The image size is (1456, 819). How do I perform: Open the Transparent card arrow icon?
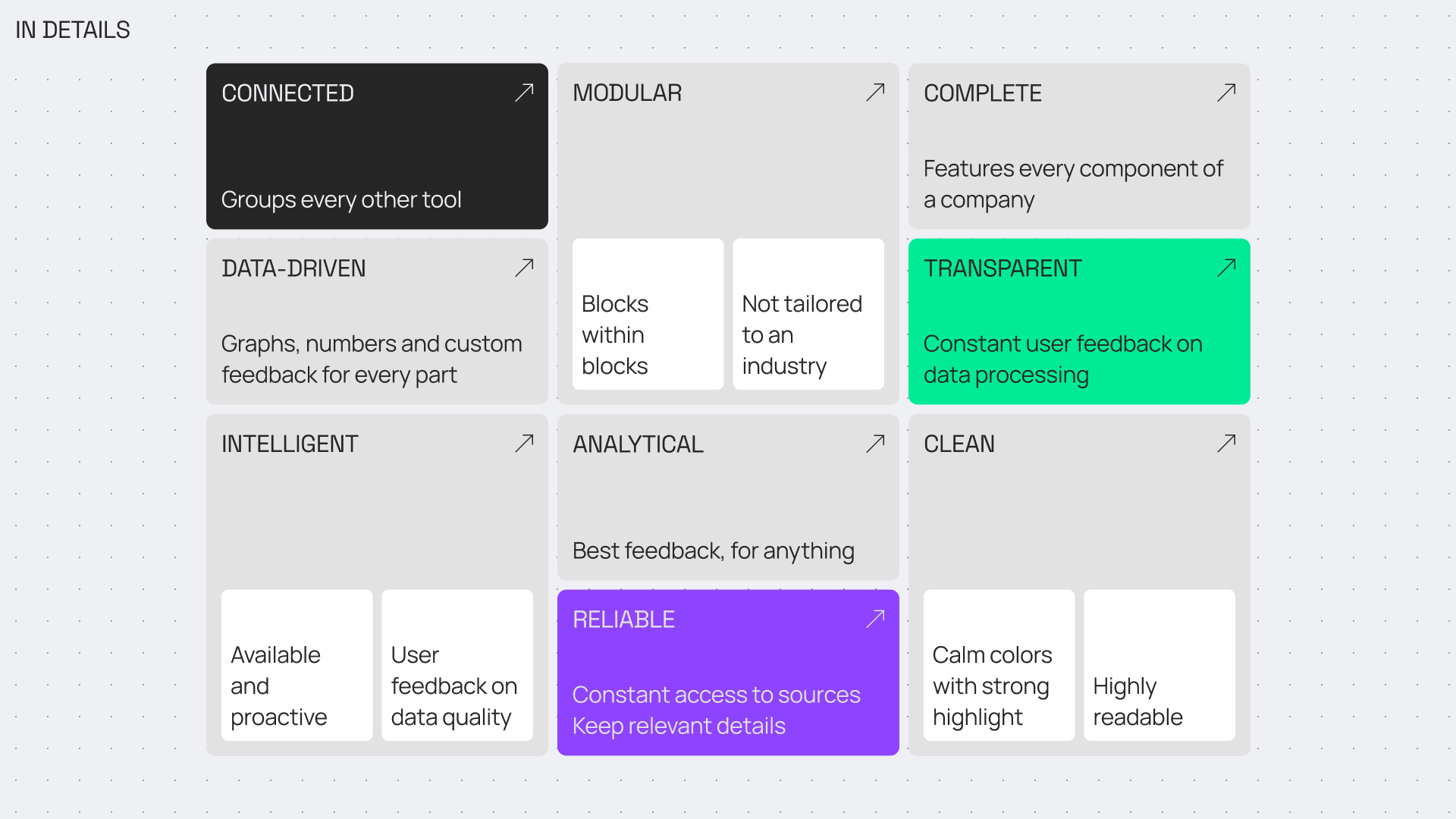pyautogui.click(x=1226, y=268)
